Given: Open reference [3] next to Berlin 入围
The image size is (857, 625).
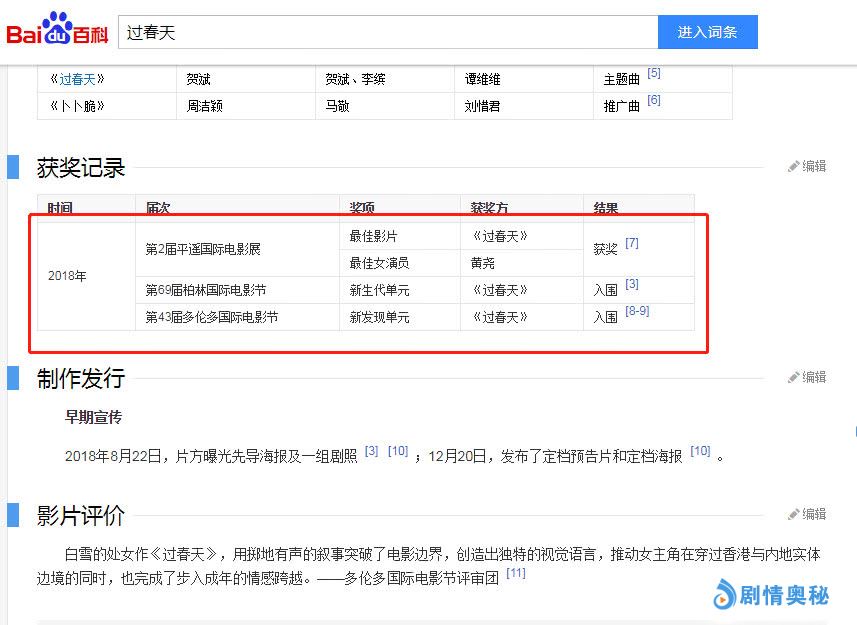Looking at the screenshot, I should click(x=631, y=285).
